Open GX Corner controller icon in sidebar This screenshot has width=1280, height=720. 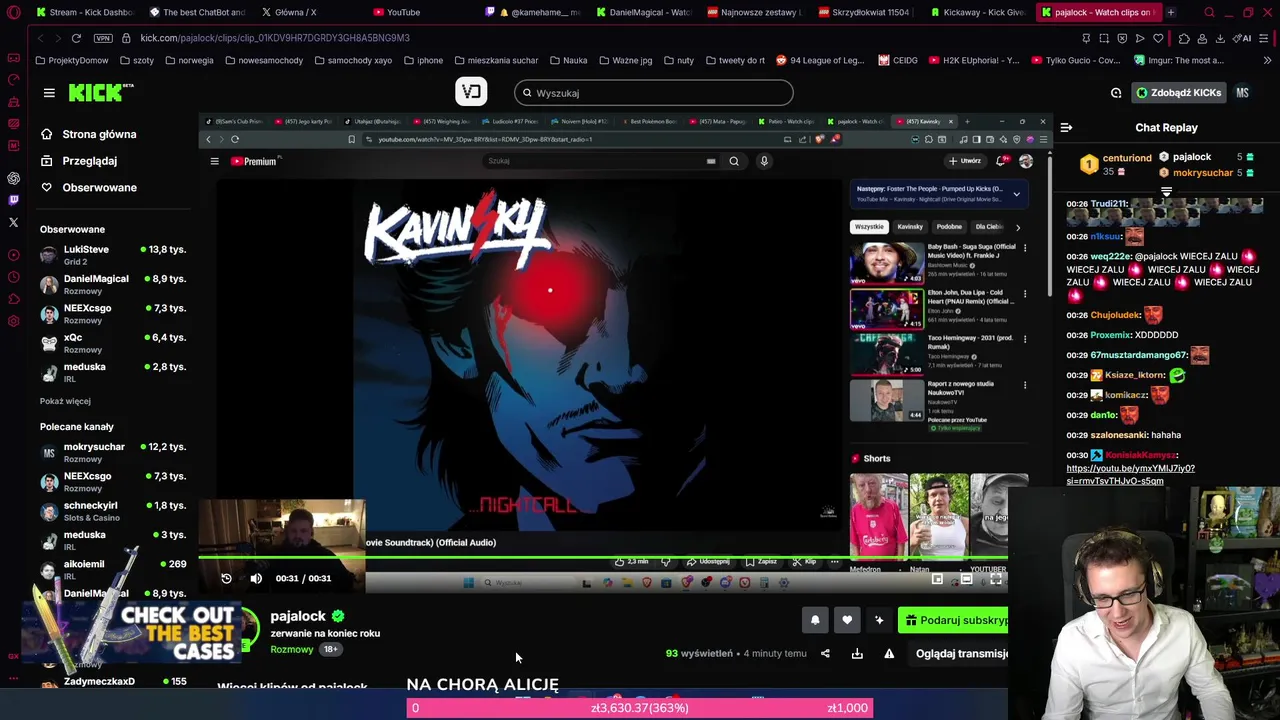click(13, 58)
